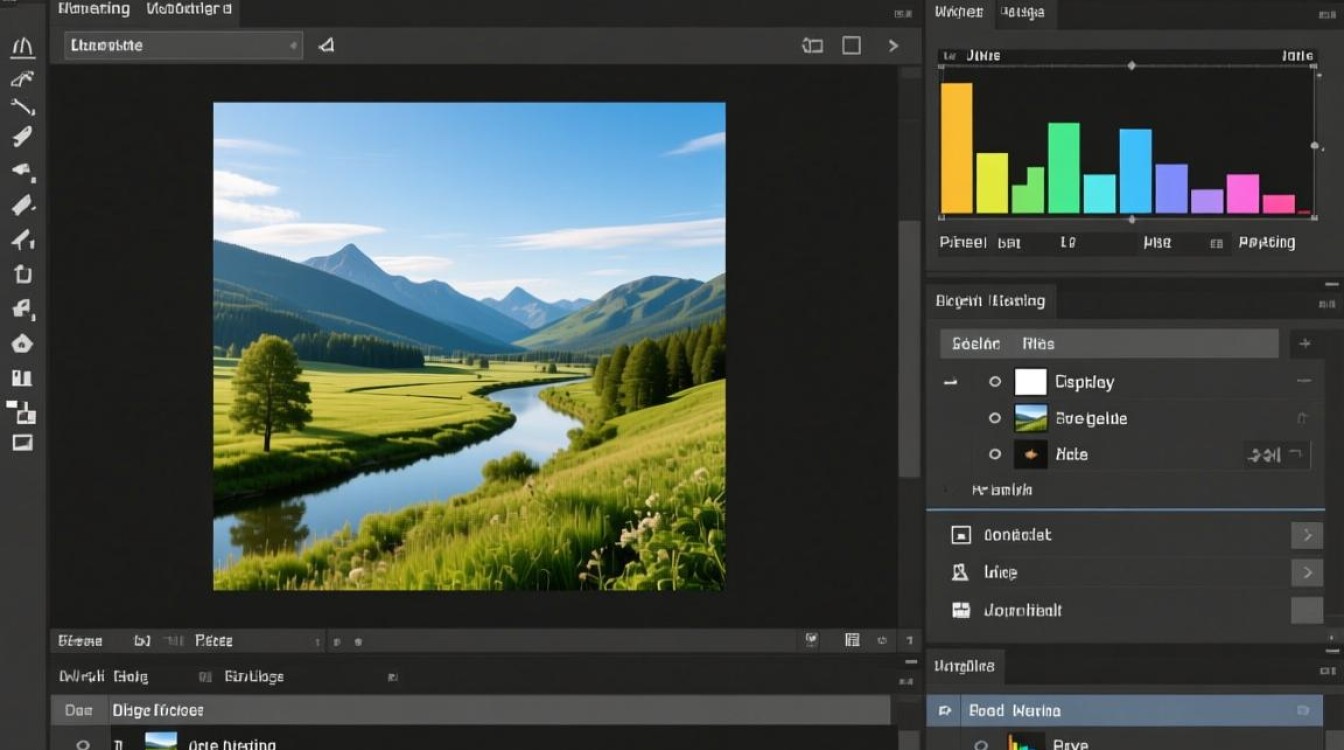Image resolution: width=1344 pixels, height=750 pixels.
Task: Switch to the second tab at top left
Action: point(189,10)
